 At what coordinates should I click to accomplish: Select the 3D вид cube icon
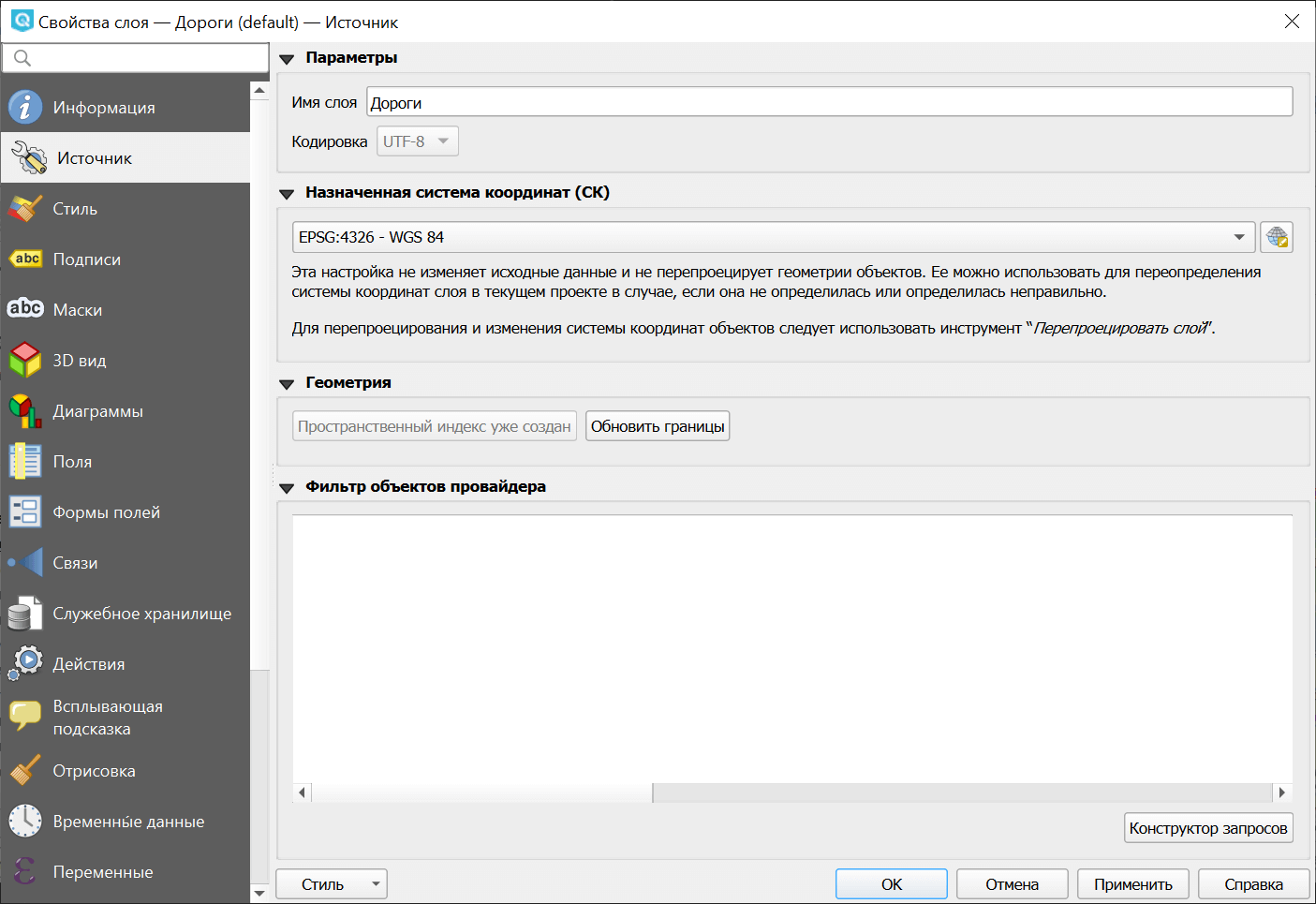tap(24, 360)
